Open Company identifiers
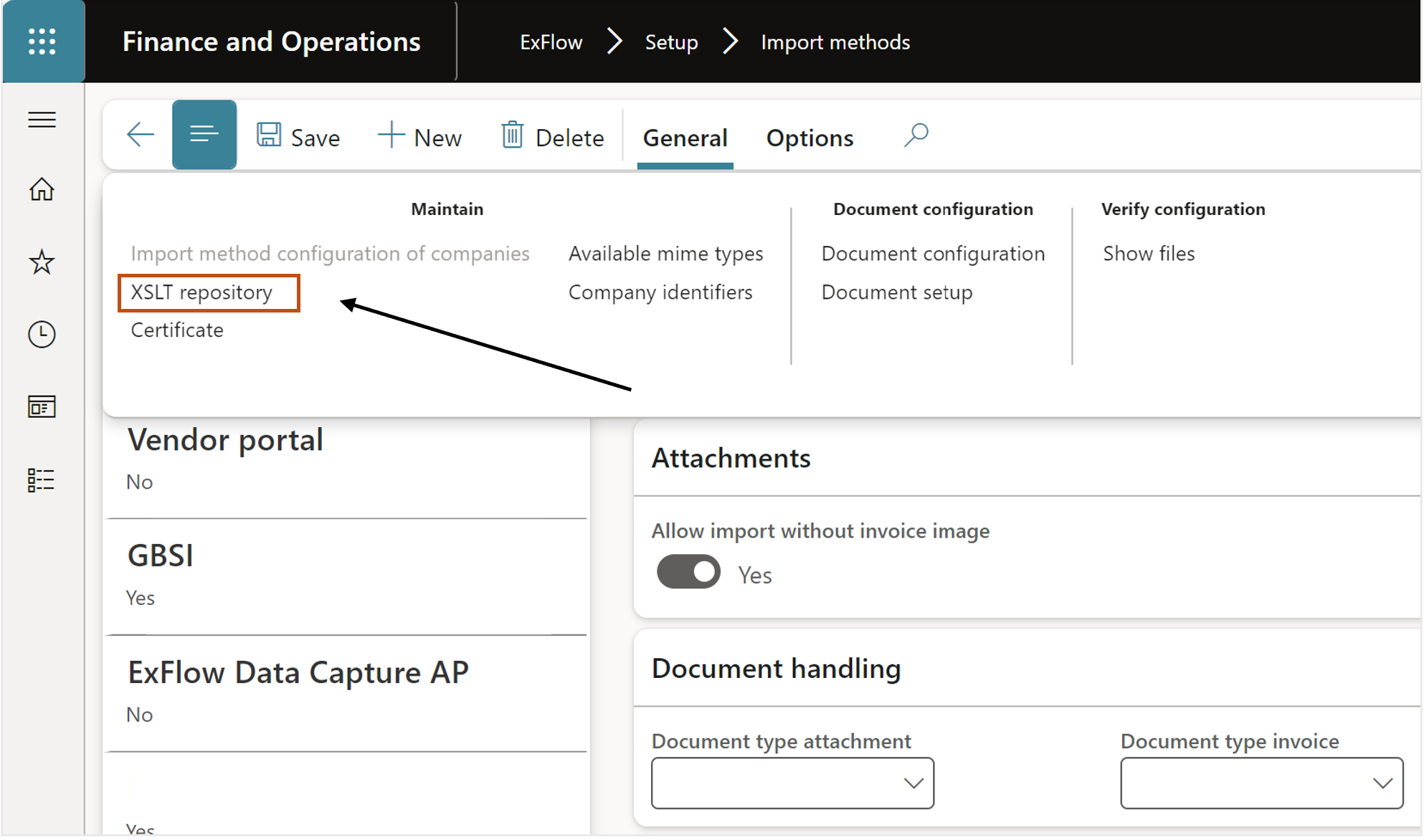Viewport: 1424px width, 840px height. pos(660,292)
